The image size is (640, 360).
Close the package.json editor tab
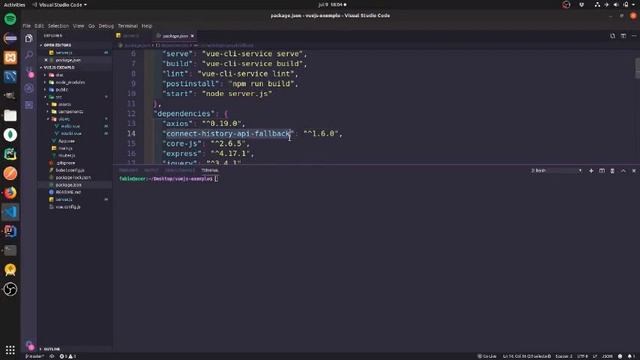[x=192, y=36]
